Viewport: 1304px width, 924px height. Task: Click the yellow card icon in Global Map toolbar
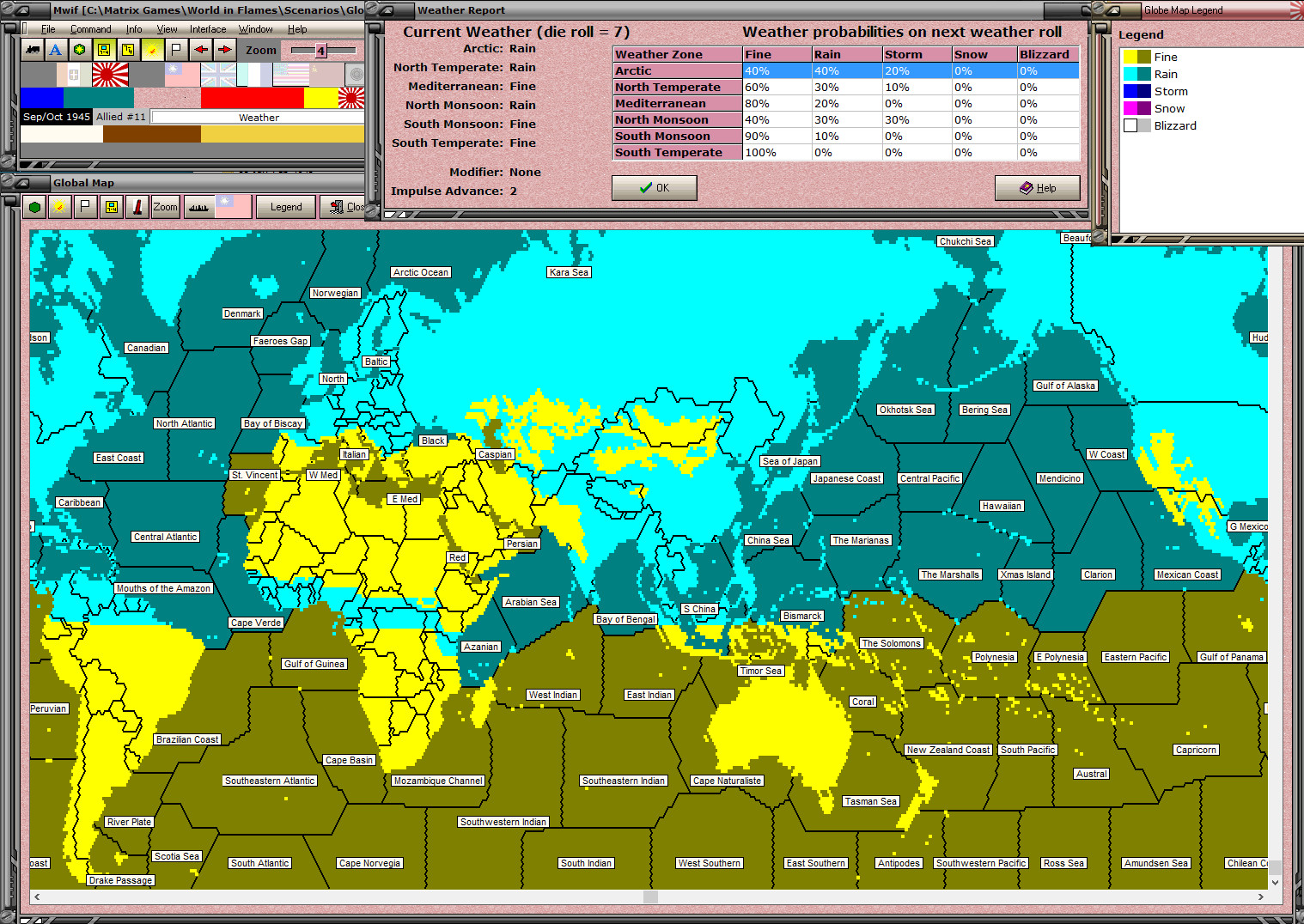tap(112, 207)
